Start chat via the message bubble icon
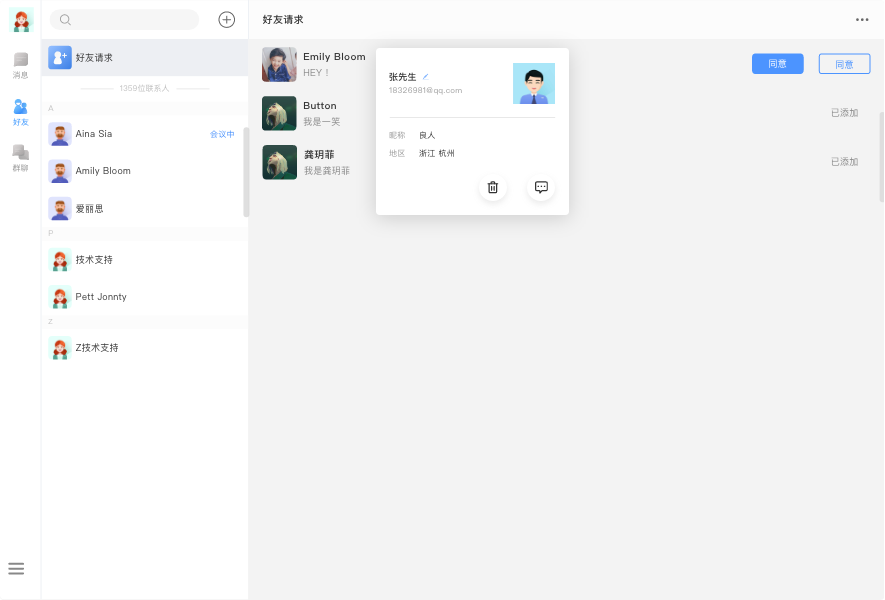Image resolution: width=885 pixels, height=600 pixels. [541, 187]
